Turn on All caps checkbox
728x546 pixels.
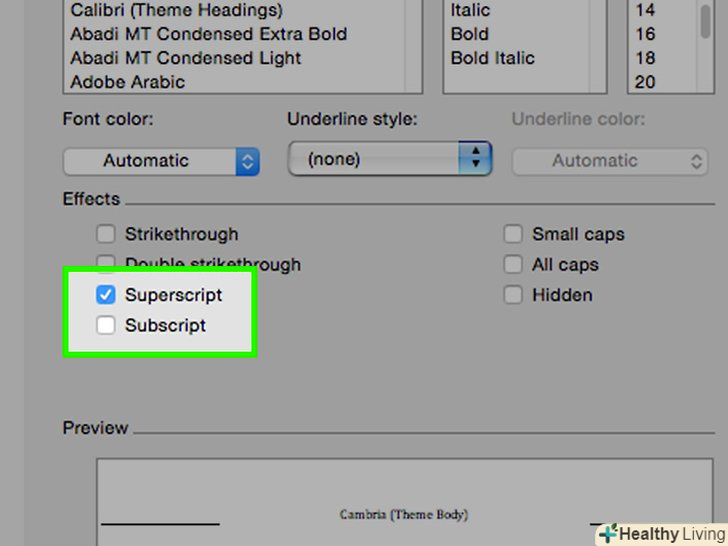pos(513,265)
